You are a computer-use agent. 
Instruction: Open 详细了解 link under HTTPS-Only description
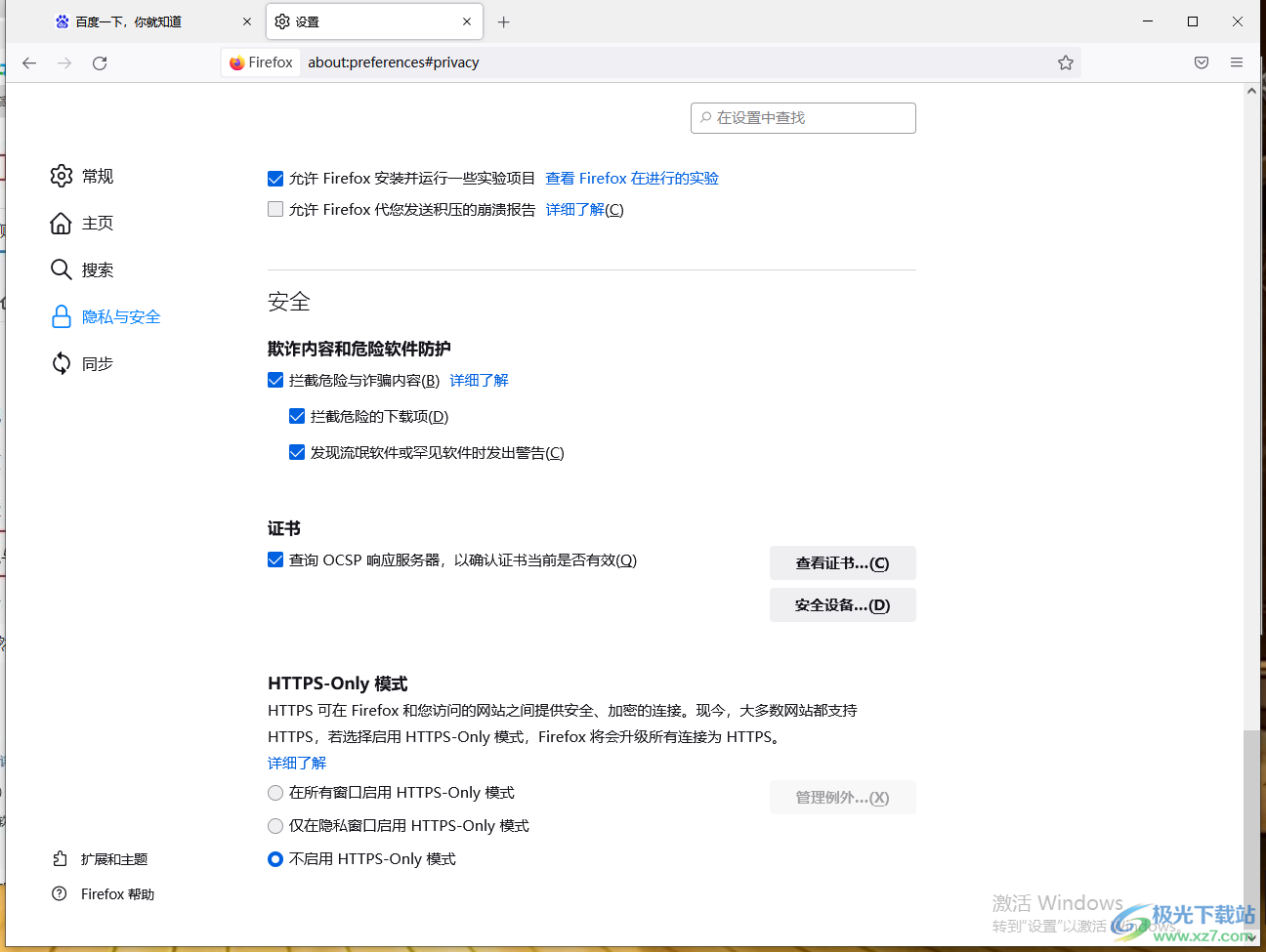tap(297, 764)
